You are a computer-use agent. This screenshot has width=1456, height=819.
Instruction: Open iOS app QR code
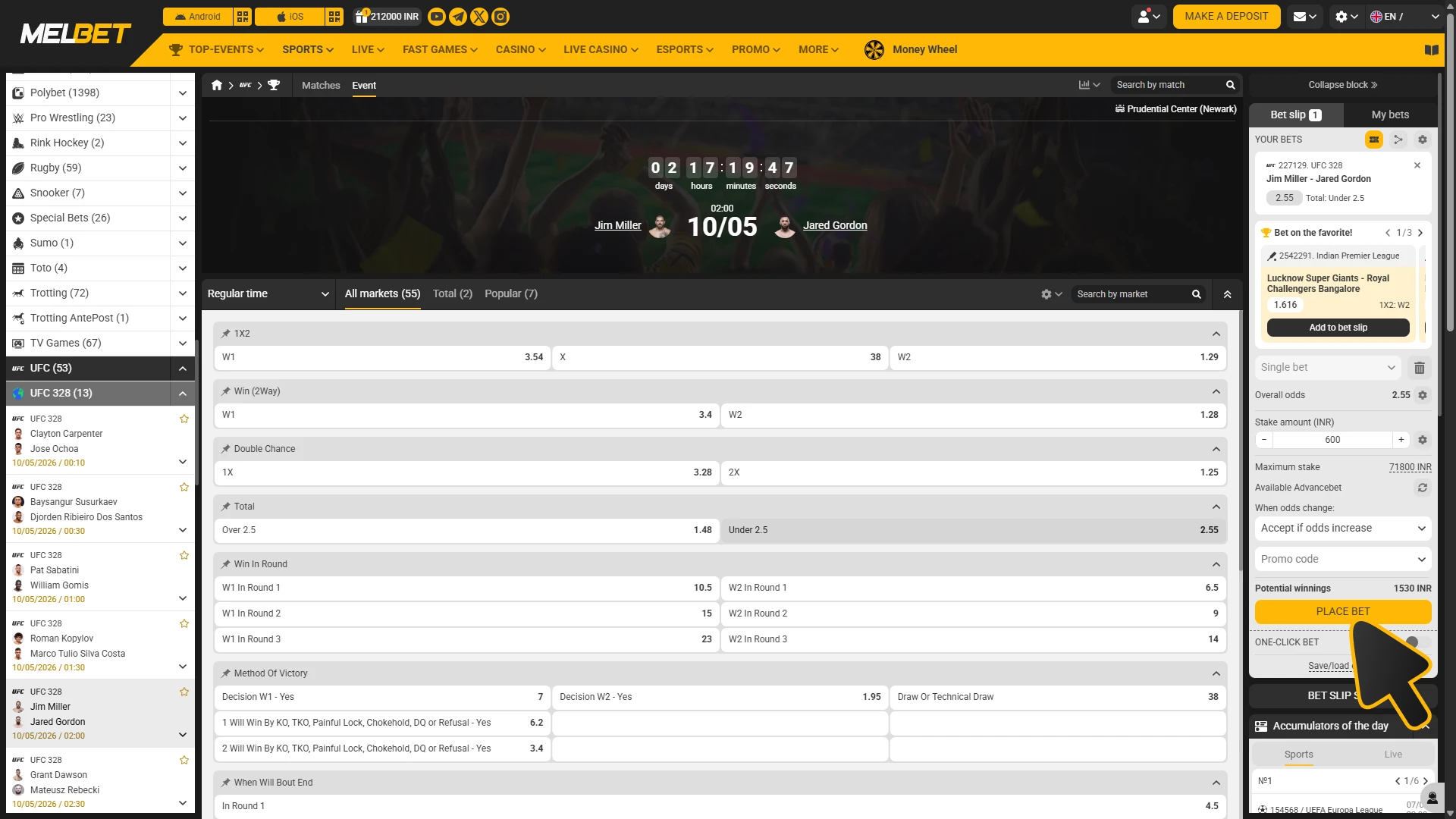(334, 17)
